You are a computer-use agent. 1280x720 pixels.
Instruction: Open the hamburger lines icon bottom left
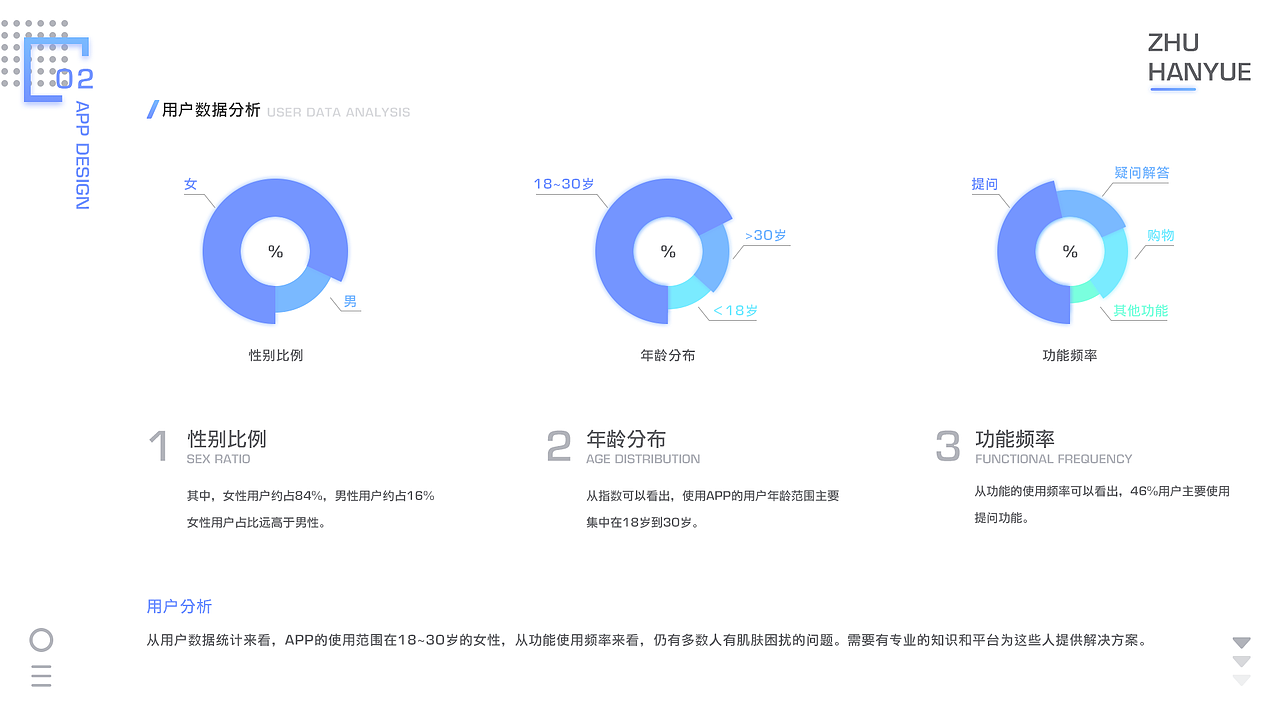pyautogui.click(x=41, y=675)
